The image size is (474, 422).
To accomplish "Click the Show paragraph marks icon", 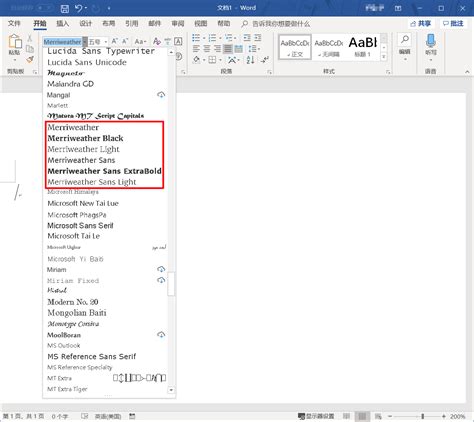I will coord(265,60).
